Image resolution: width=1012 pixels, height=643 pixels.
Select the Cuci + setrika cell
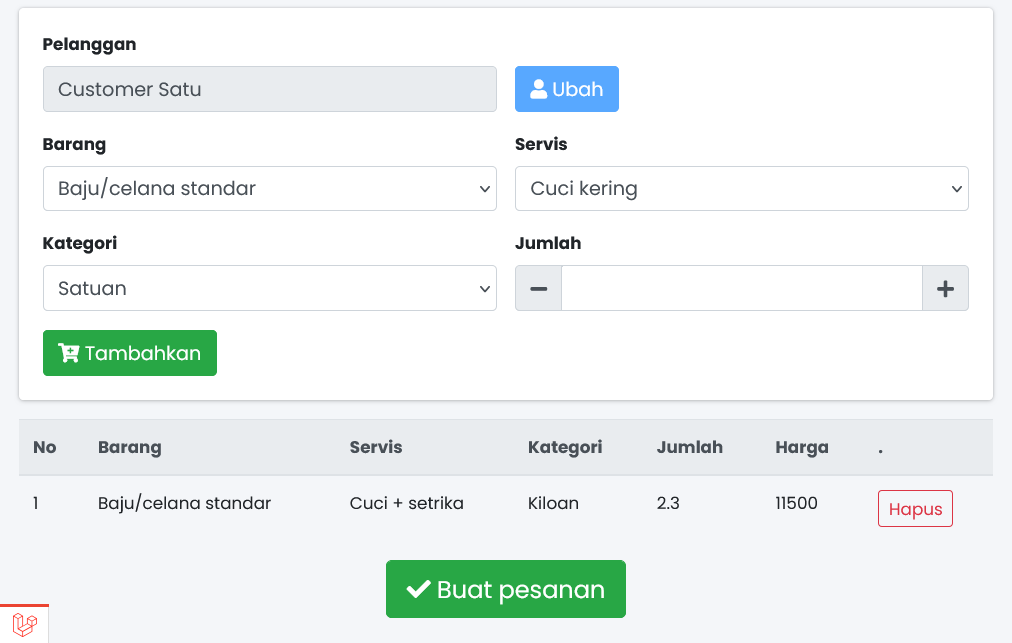[x=406, y=503]
